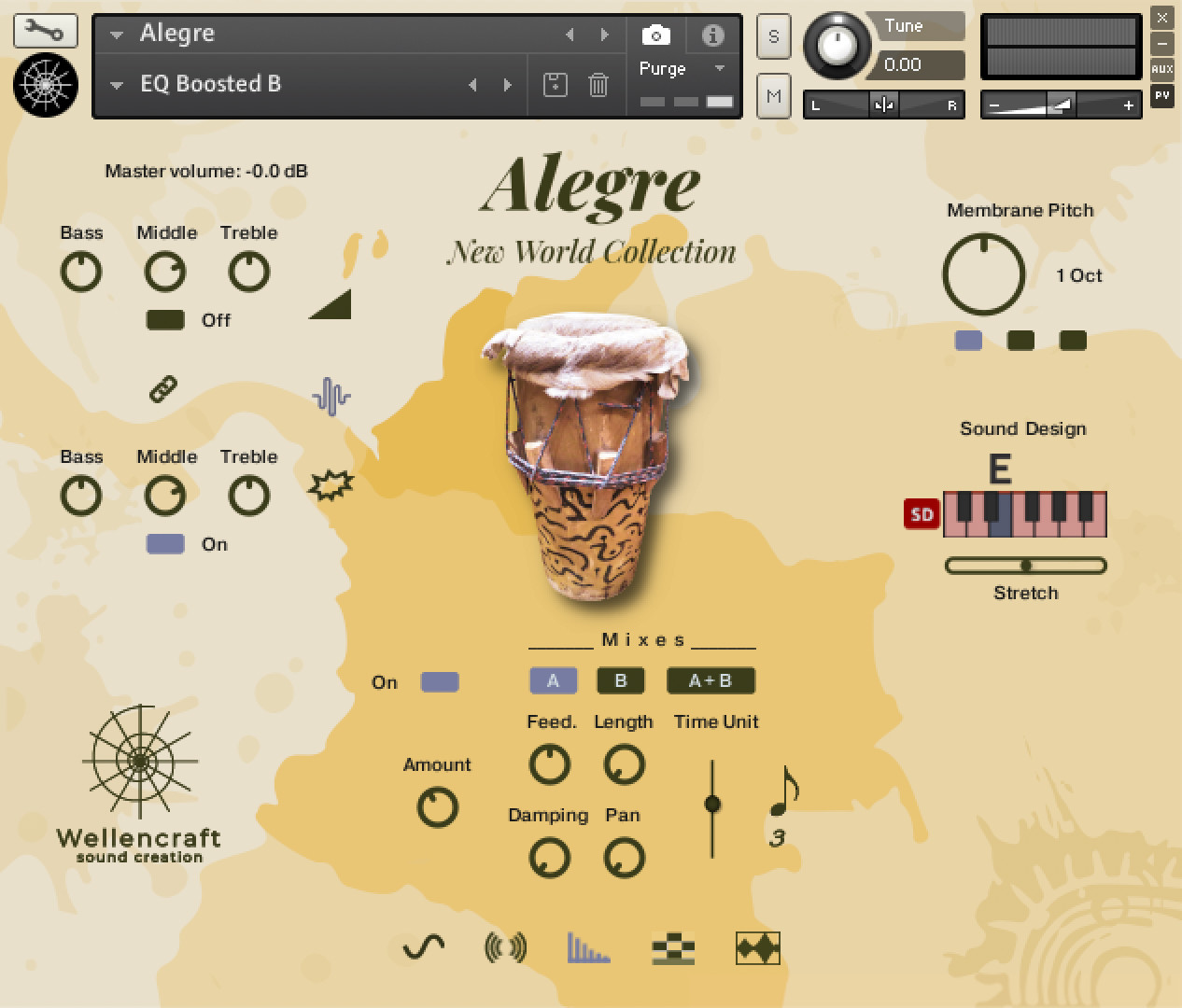Open the EQ Boosted B snapshot dropdown
1182x1008 pixels.
[115, 84]
